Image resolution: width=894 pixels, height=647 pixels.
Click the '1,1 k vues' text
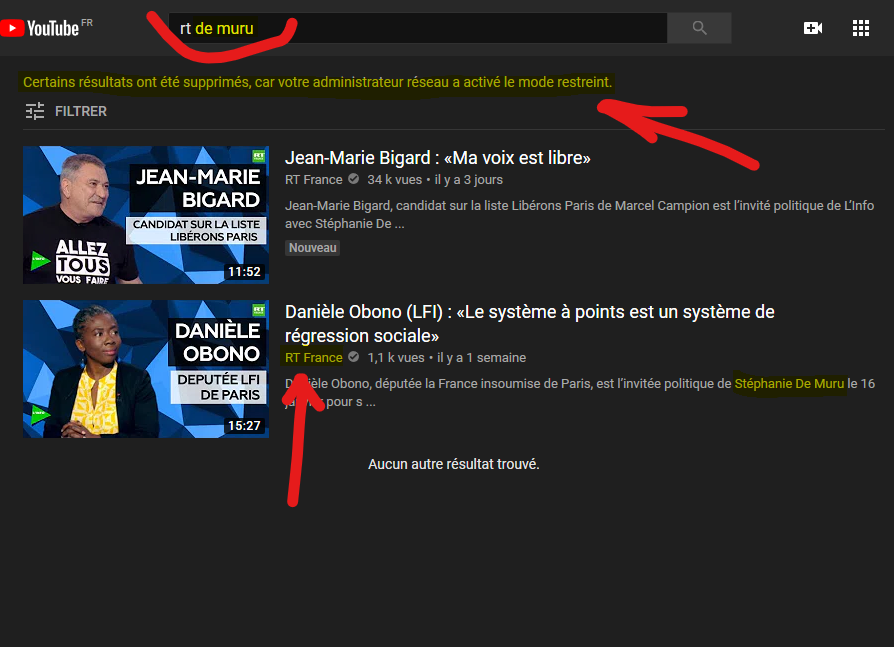[396, 357]
